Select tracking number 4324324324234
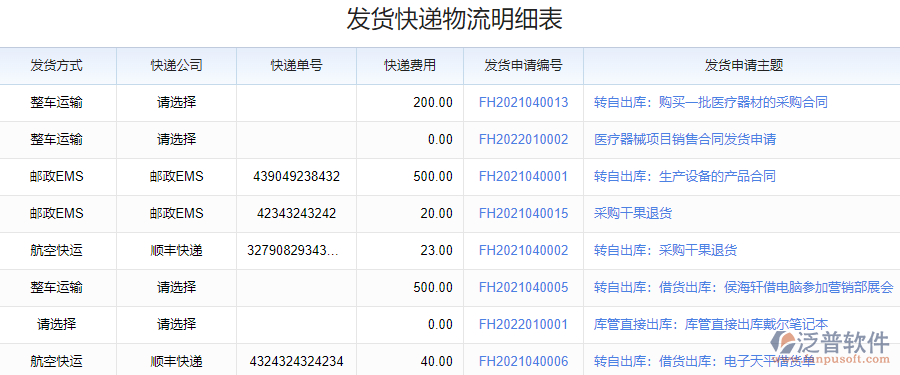This screenshot has width=900, height=375. coord(296,361)
